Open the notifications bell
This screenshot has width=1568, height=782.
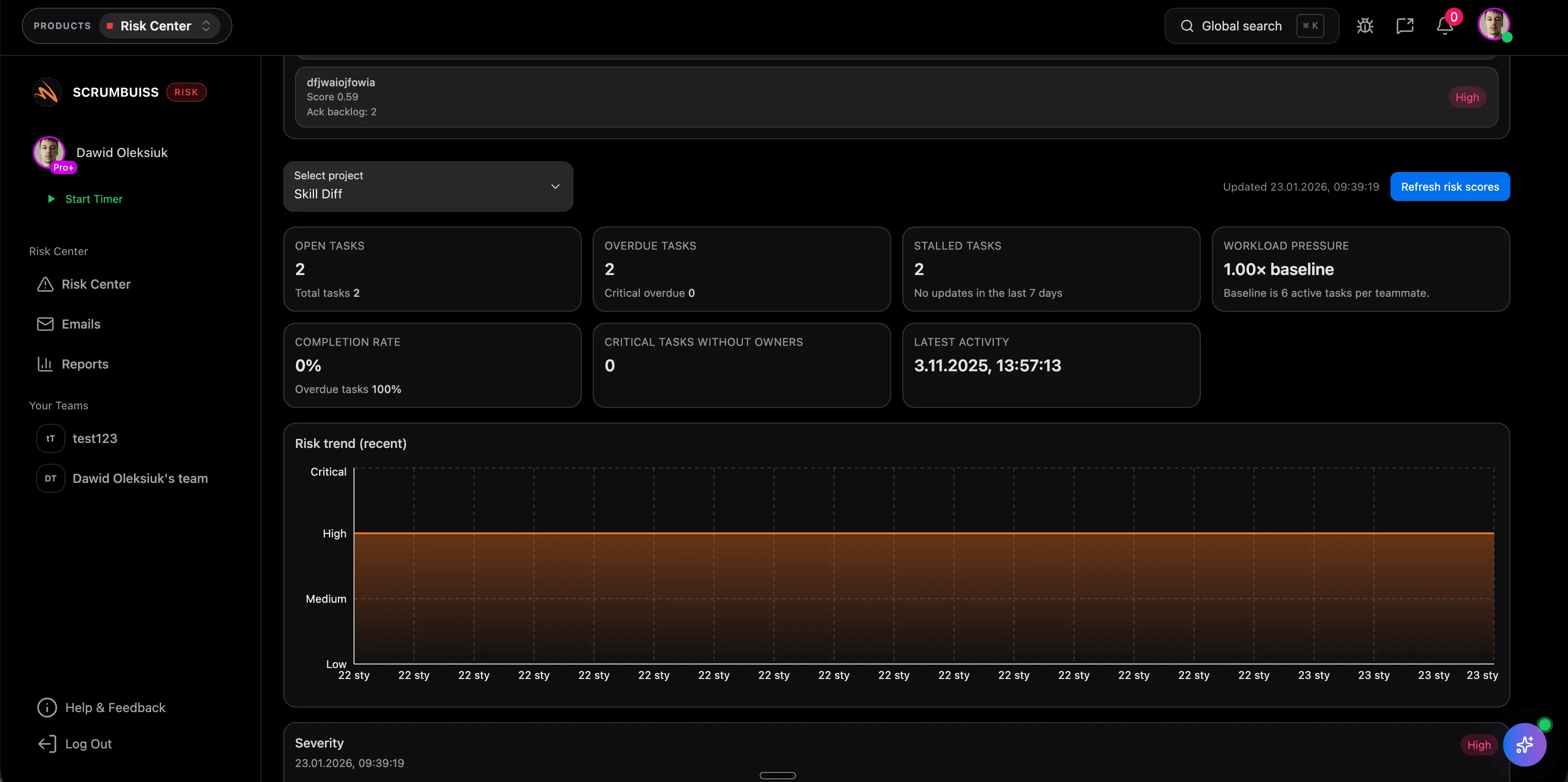(1445, 25)
